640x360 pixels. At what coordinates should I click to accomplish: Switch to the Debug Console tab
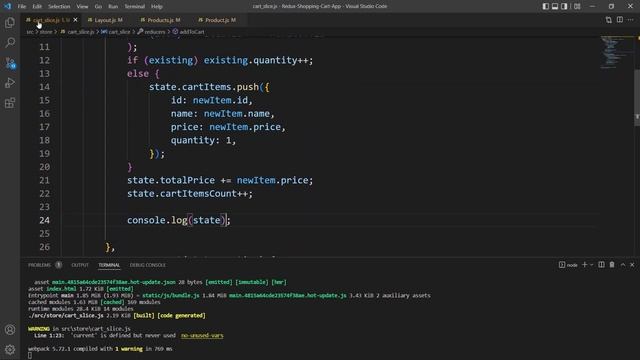tap(148, 265)
